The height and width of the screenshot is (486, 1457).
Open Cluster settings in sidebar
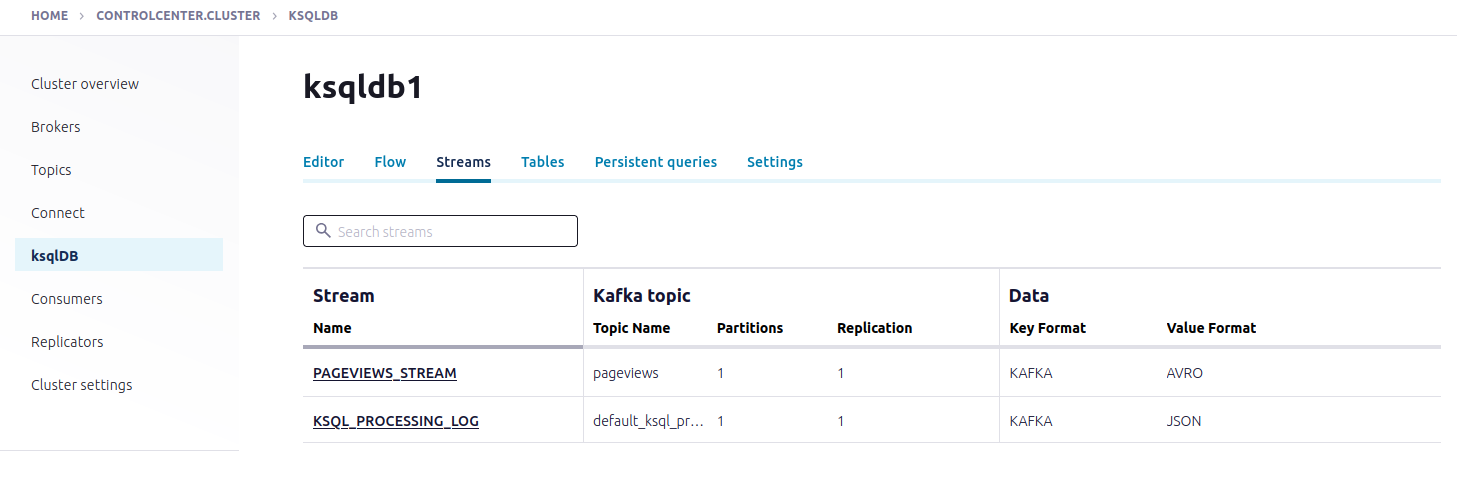(82, 385)
